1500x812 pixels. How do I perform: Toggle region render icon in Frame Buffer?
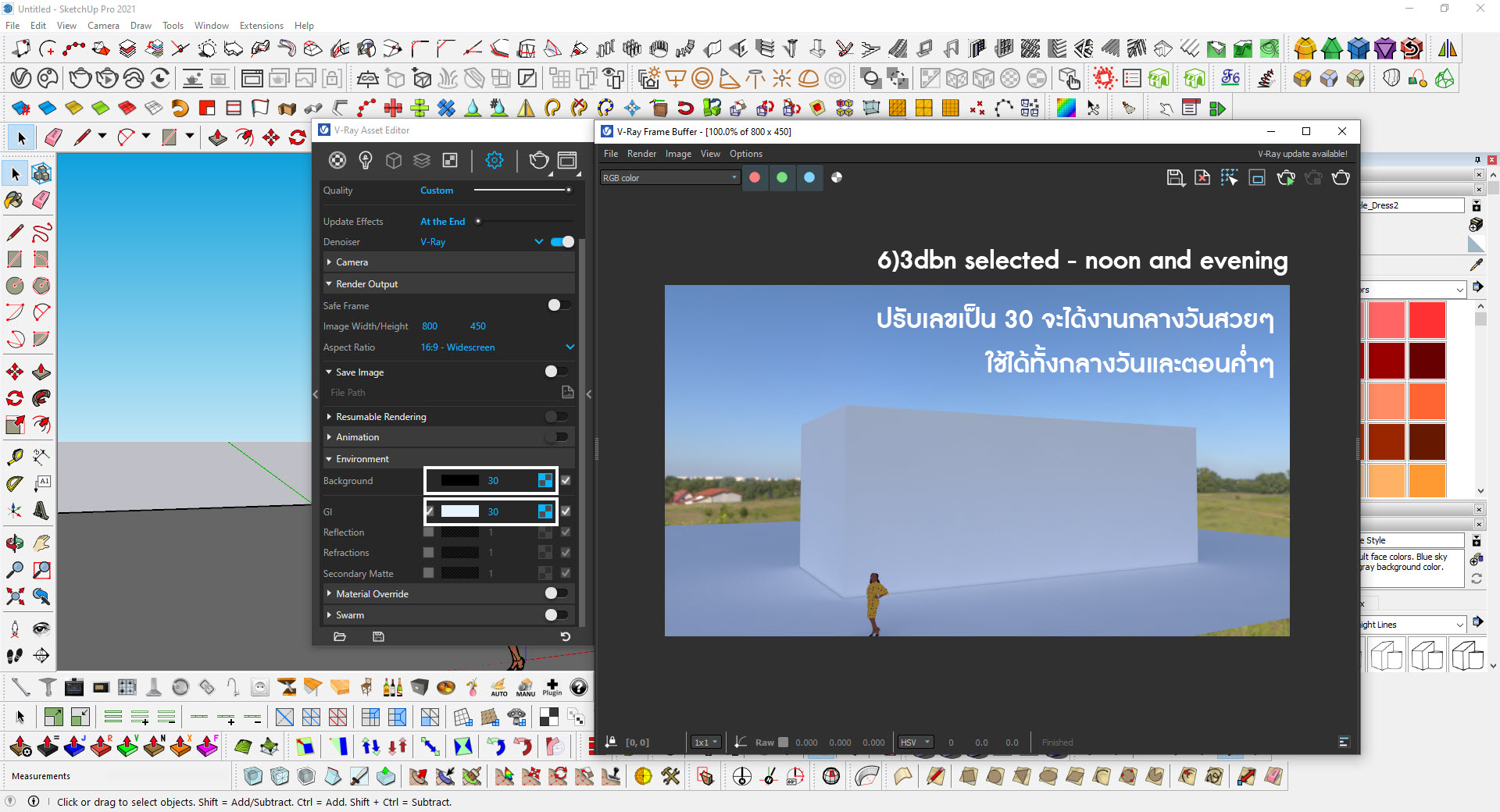pos(1257,178)
